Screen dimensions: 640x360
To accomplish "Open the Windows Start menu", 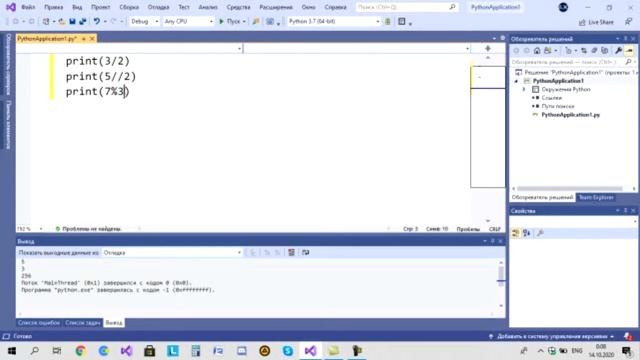I will [x=12, y=351].
